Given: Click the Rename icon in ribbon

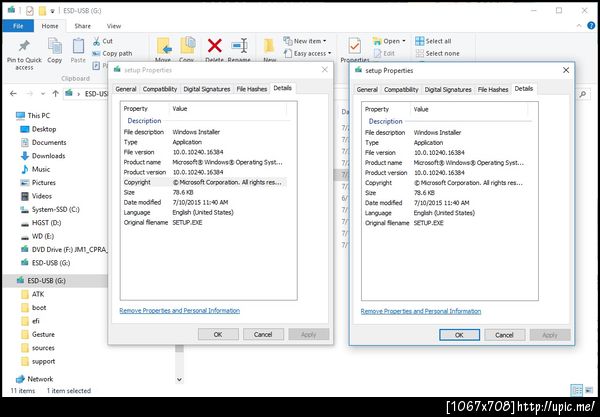Looking at the screenshot, I should [239, 46].
